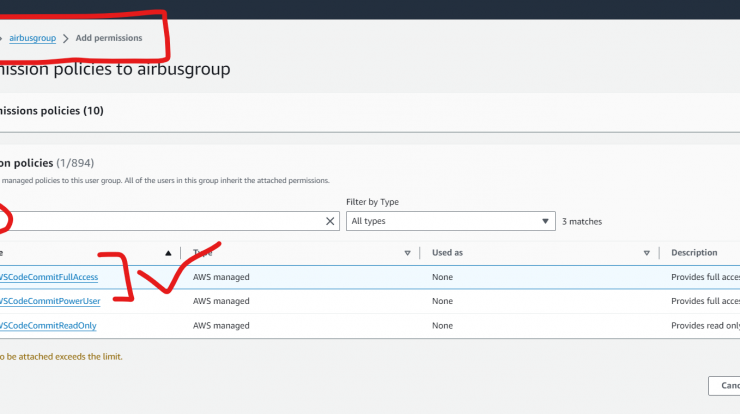Open the AWSCodeCommitPowerUser policy link
The image size is (740, 414).
[50, 301]
